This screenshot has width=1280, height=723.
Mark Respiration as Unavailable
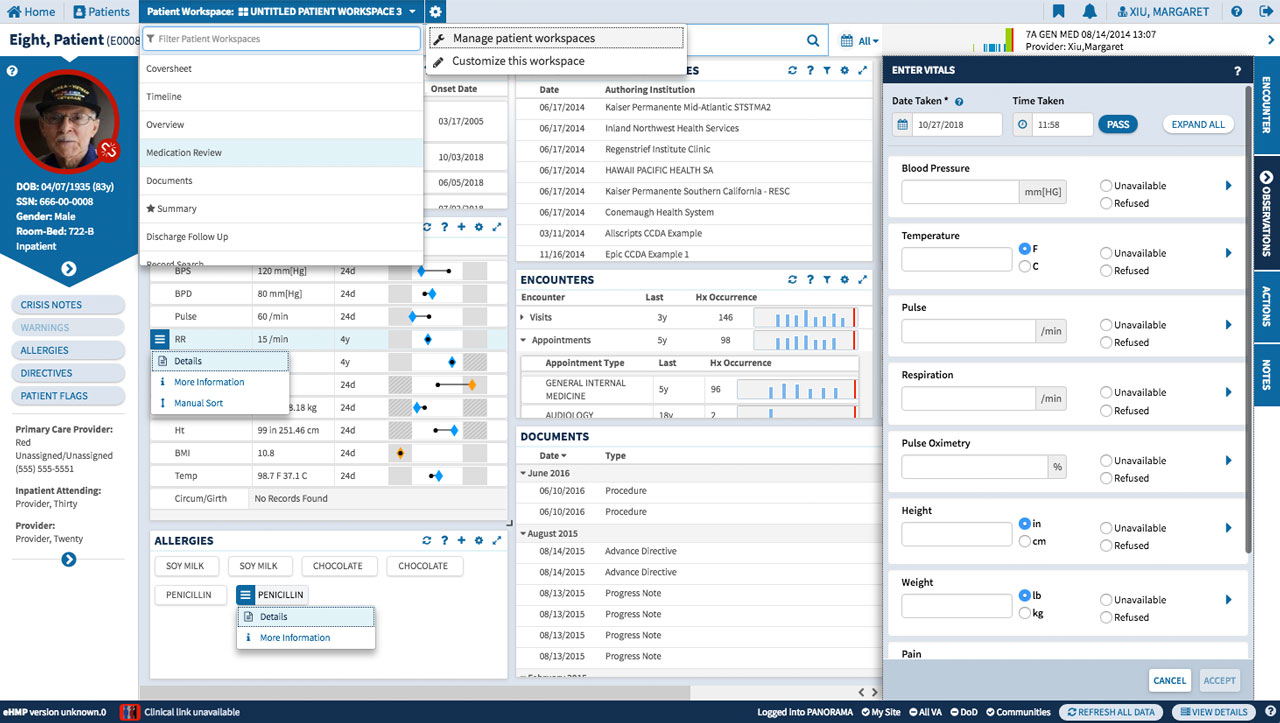click(x=1107, y=393)
